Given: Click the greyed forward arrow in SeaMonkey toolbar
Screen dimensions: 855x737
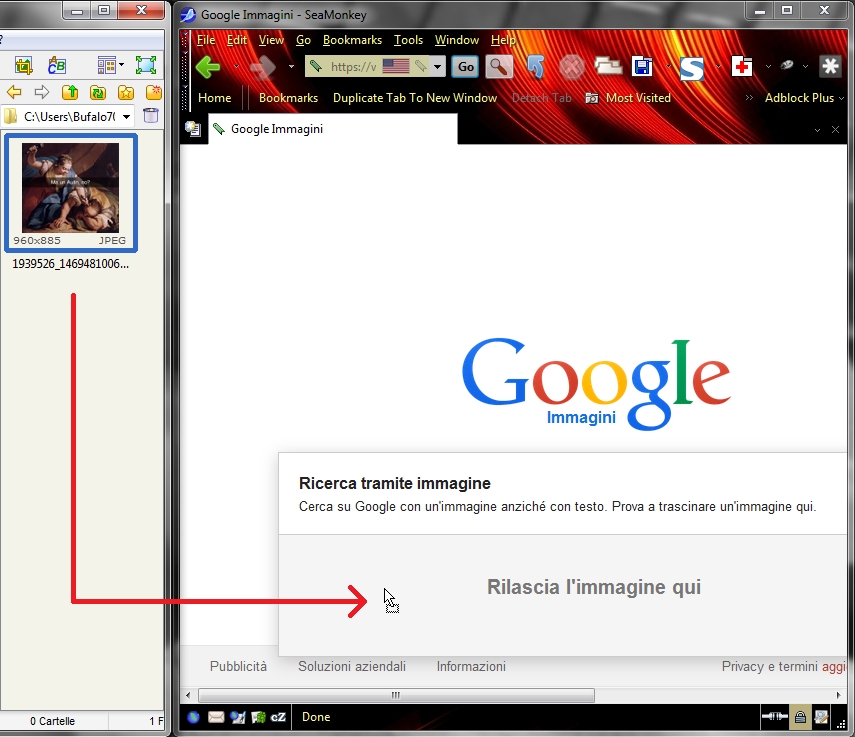Looking at the screenshot, I should [263, 67].
